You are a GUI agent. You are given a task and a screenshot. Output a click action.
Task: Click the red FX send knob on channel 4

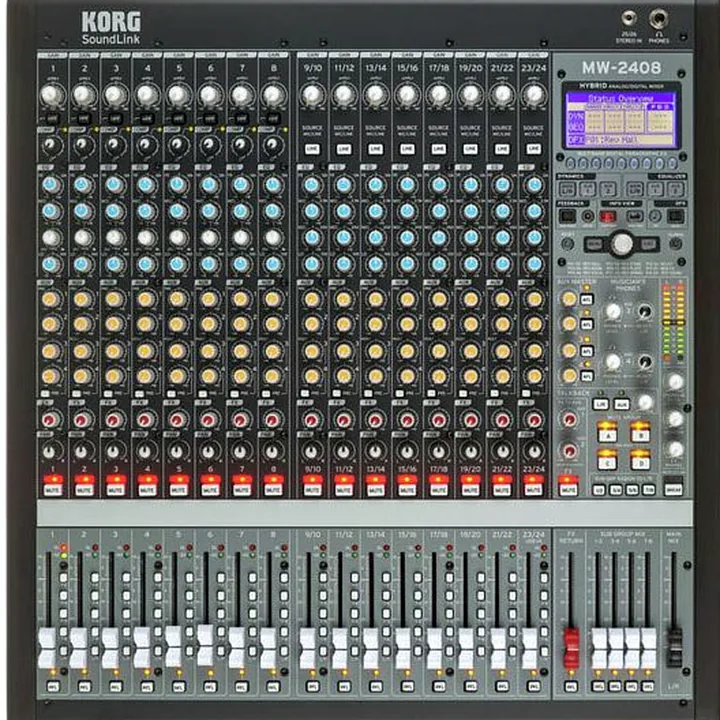[146, 420]
